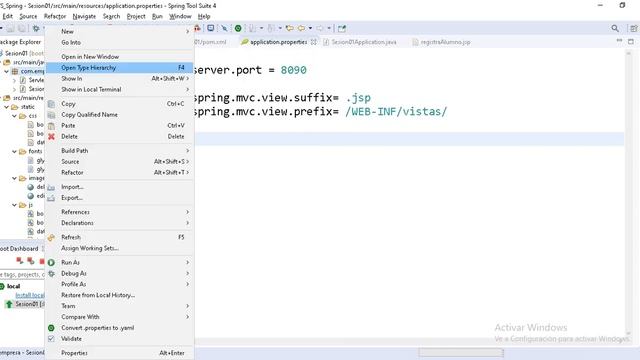Viewport: 640px width, 360px height.
Task: Click the start/restart icon in Boot Dashboard
Action: point(19,261)
